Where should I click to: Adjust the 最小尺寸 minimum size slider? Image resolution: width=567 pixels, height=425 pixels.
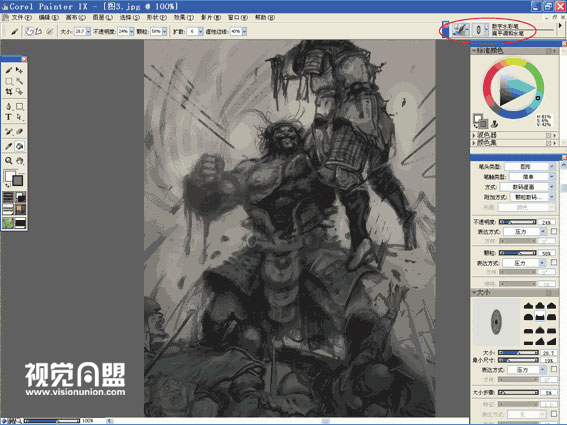point(518,360)
